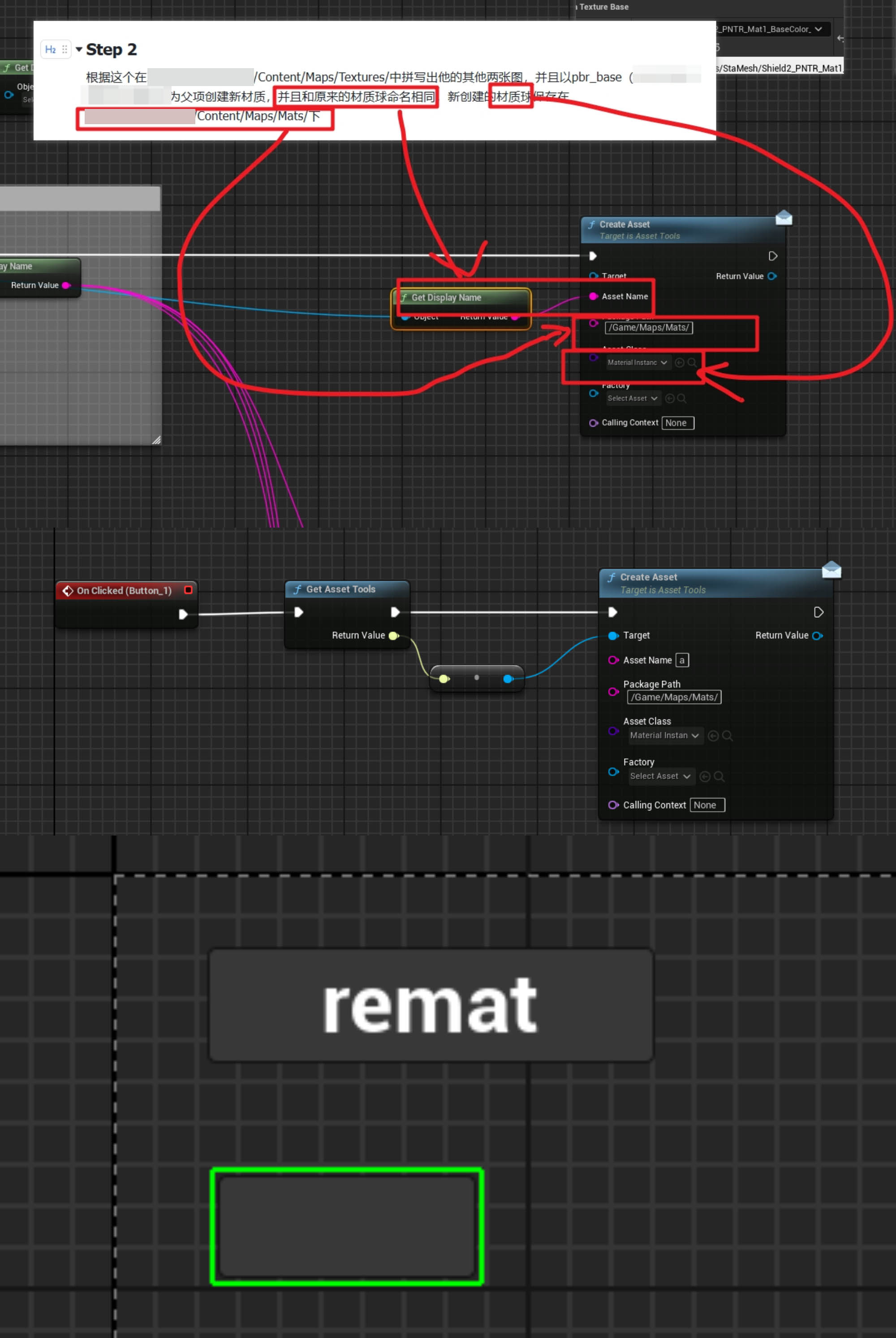Click drag handle dots beside H2

(x=65, y=50)
